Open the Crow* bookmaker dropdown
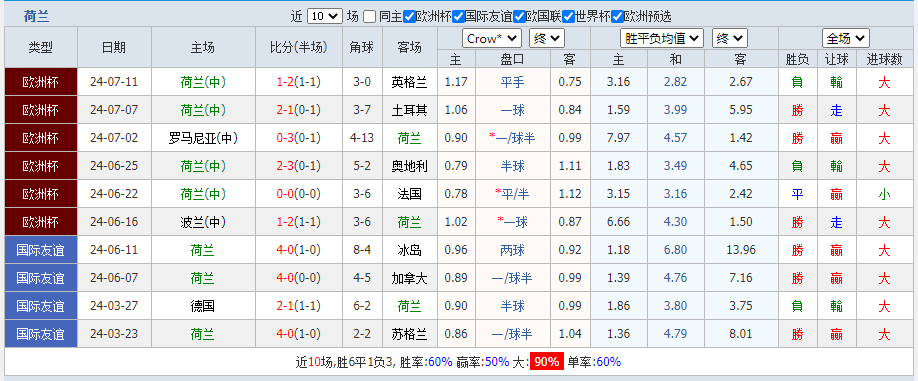The height and width of the screenshot is (381, 918). click(492, 39)
